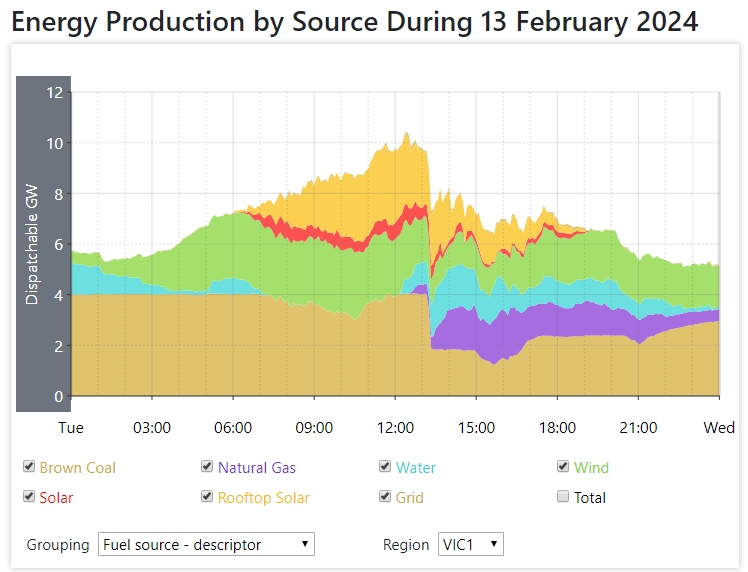Click the 12:00 time axis label
This screenshot has width=748, height=572.
pos(395,428)
